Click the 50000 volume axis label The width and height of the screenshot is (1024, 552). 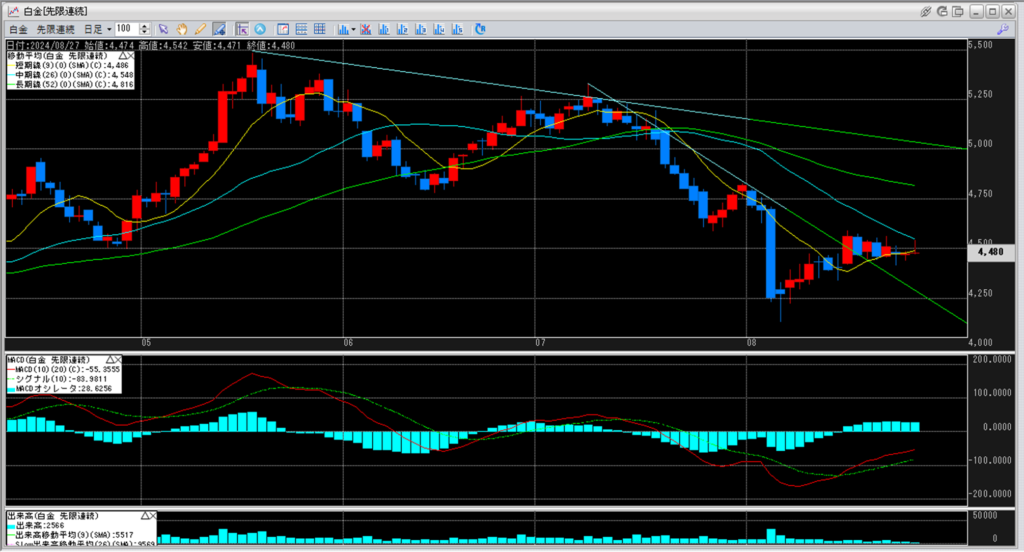[985, 515]
